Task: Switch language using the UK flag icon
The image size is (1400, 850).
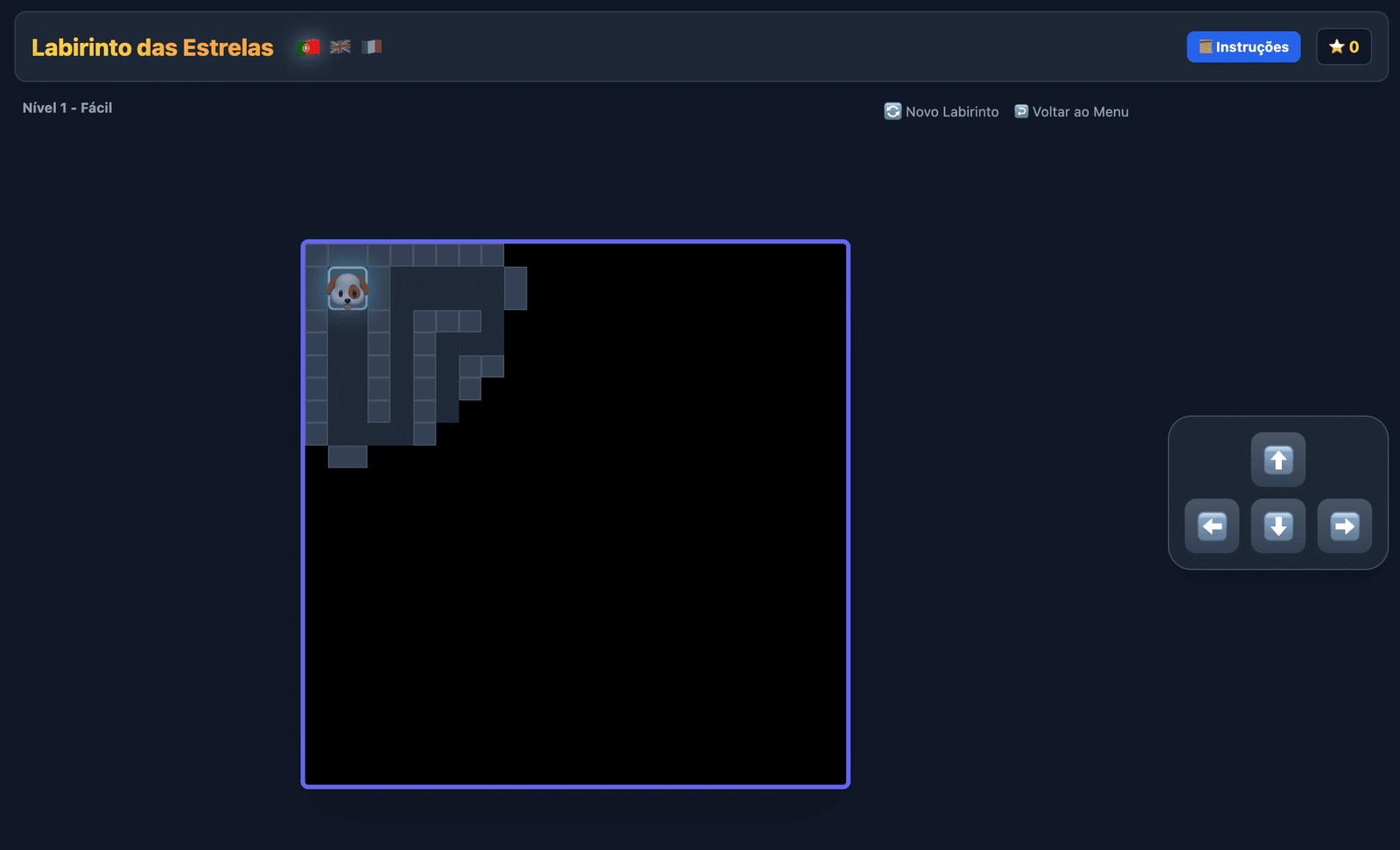Action: click(x=340, y=47)
